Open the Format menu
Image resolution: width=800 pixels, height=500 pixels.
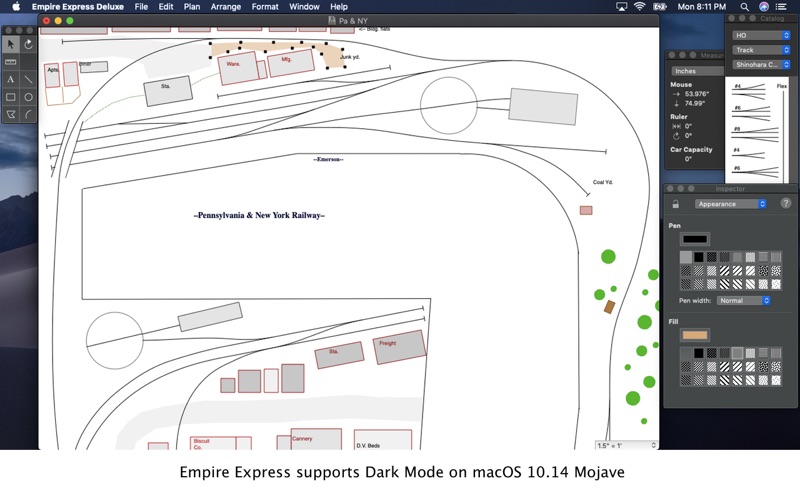coord(265,7)
